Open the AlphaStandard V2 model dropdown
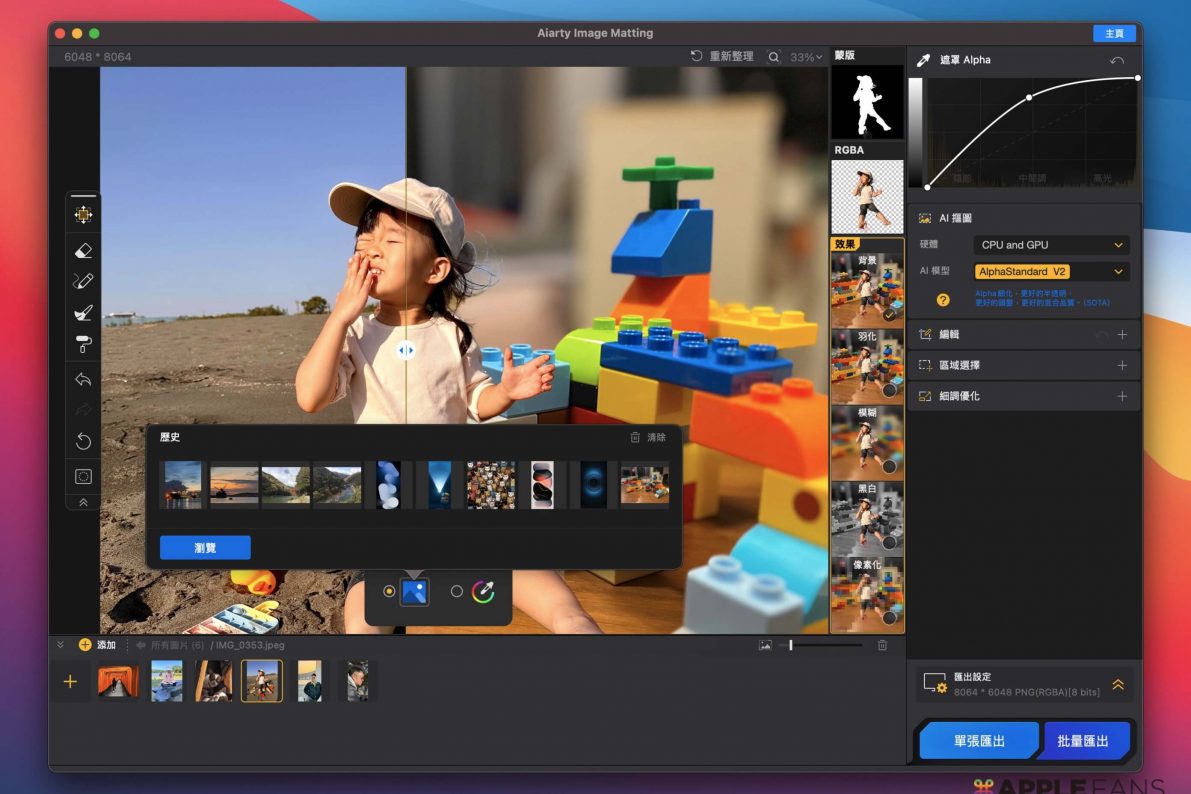Image resolution: width=1191 pixels, height=794 pixels. pyautogui.click(x=1051, y=272)
